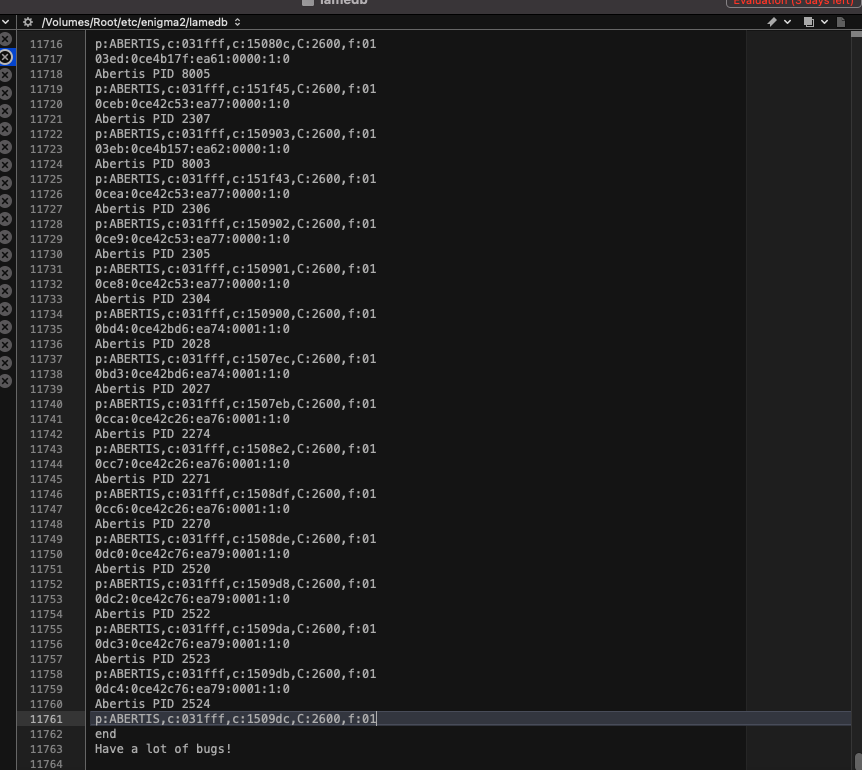
Task: Click the 'Abertis PID 2524' line
Action: coord(152,704)
